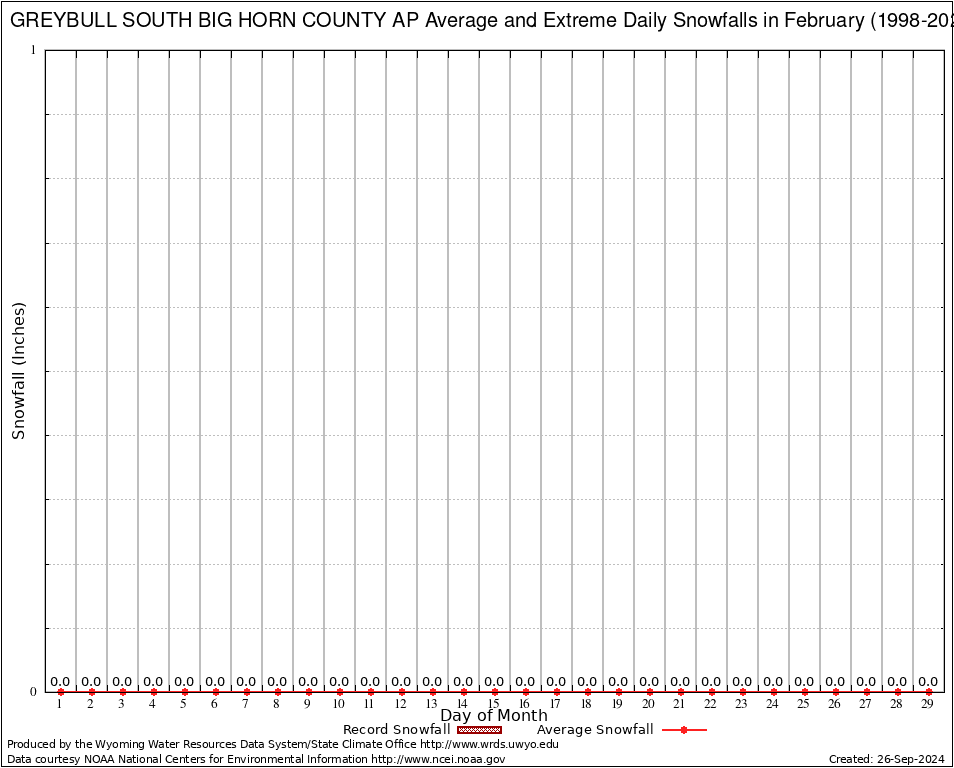Click the average snowfall marker for day 1
This screenshot has width=954, height=768.
pos(61,692)
